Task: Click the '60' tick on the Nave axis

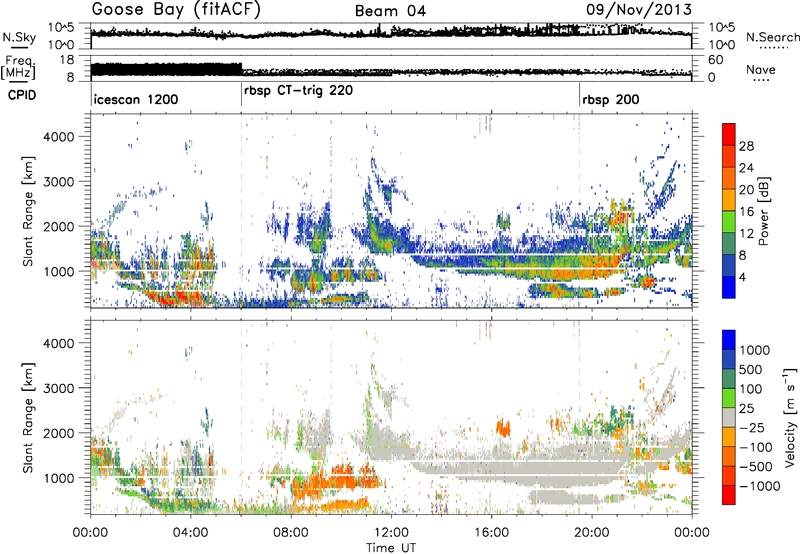Action: (x=716, y=60)
